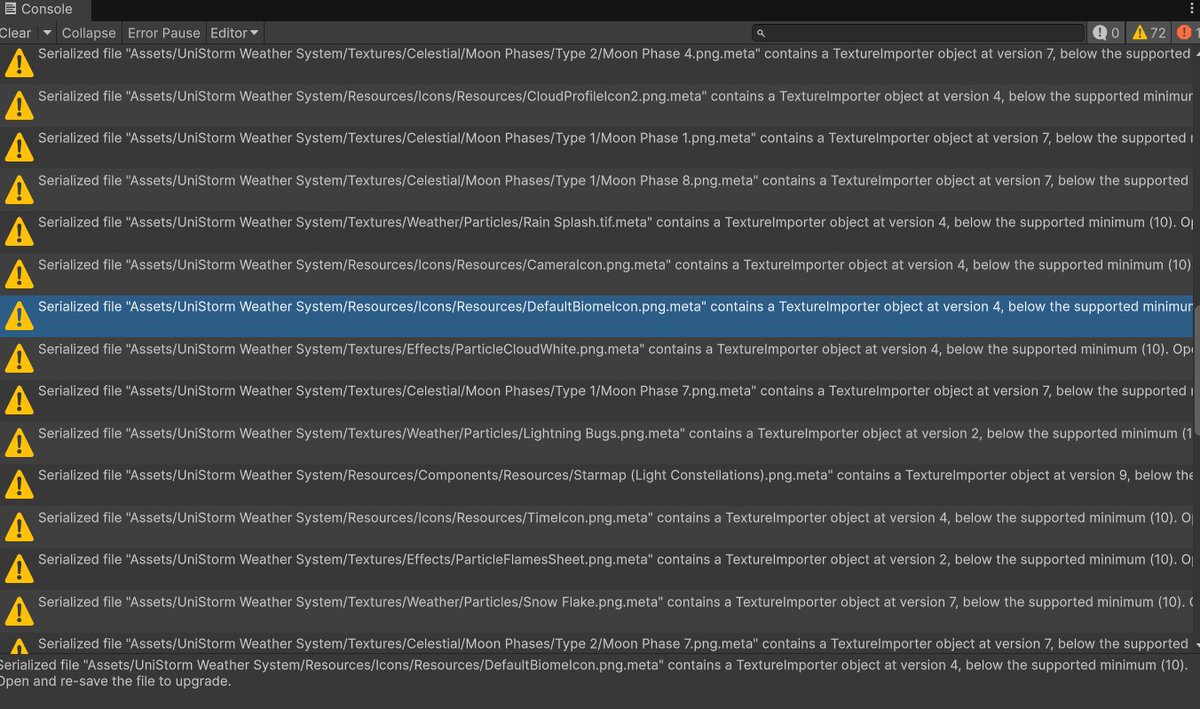1200x709 pixels.
Task: Select Rain Splash.tif.meta warning entry
Action: (x=597, y=232)
